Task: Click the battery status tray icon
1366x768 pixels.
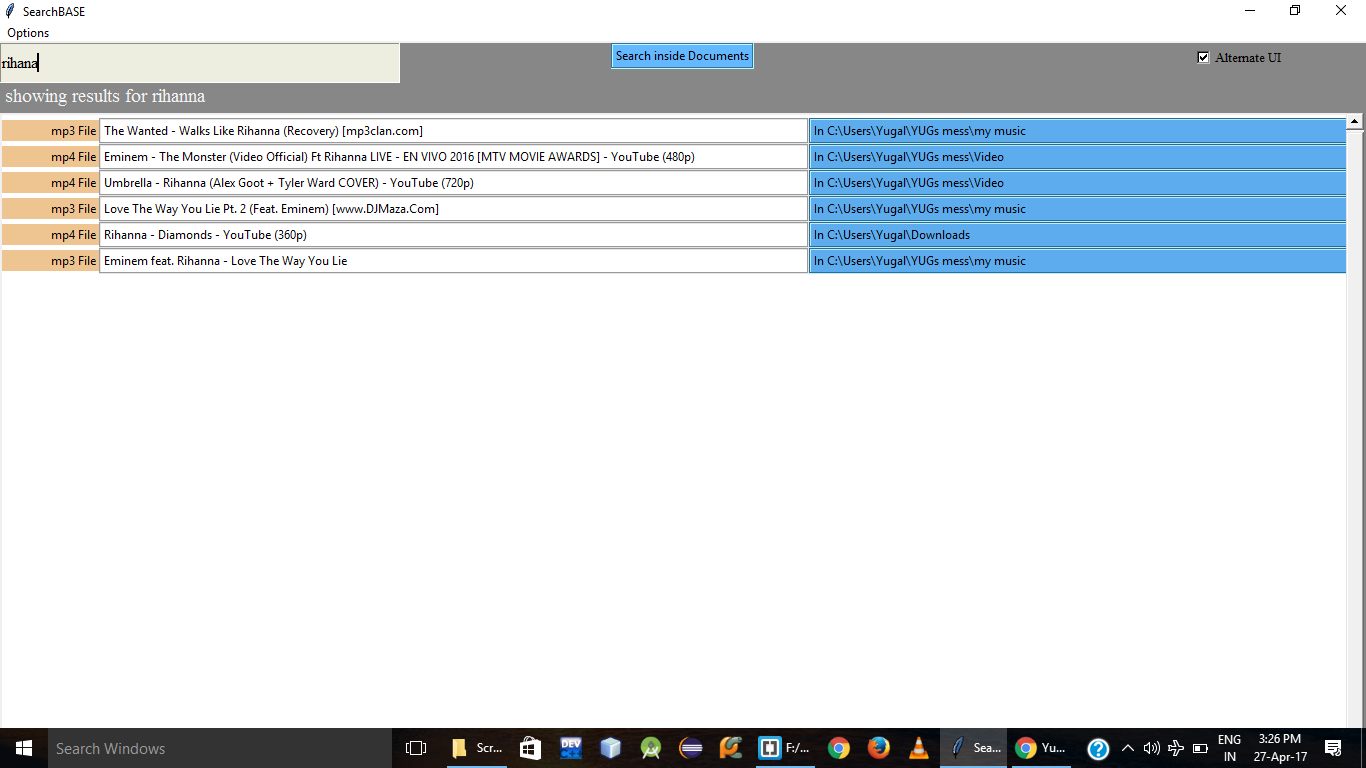Action: [x=1200, y=748]
